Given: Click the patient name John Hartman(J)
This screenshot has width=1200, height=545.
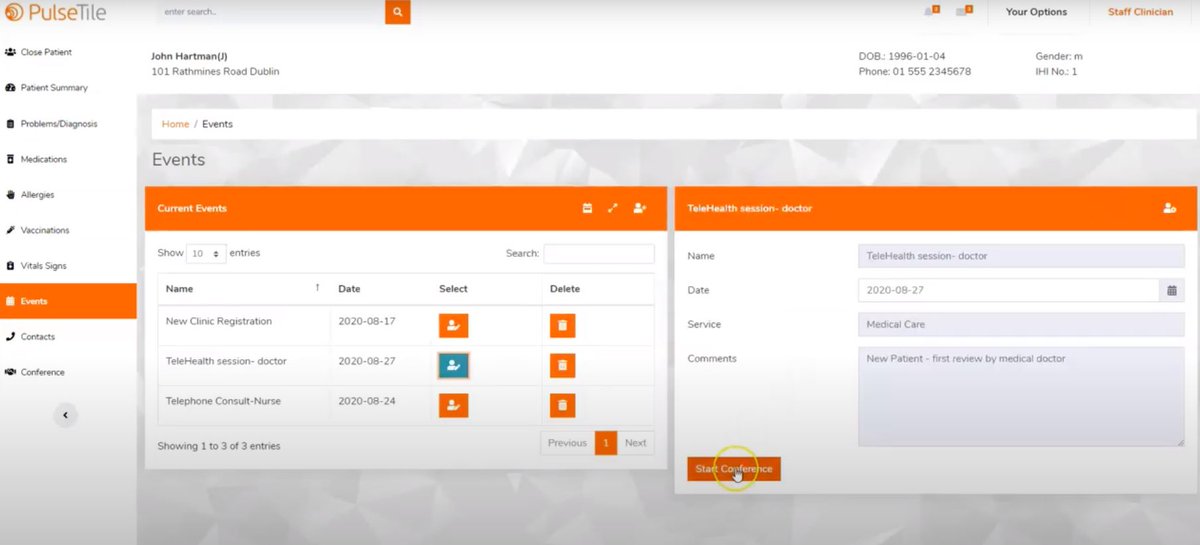Looking at the screenshot, I should (x=189, y=56).
